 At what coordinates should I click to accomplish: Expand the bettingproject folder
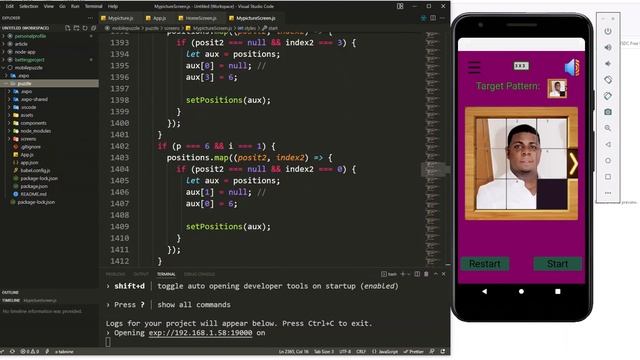(x=29, y=60)
